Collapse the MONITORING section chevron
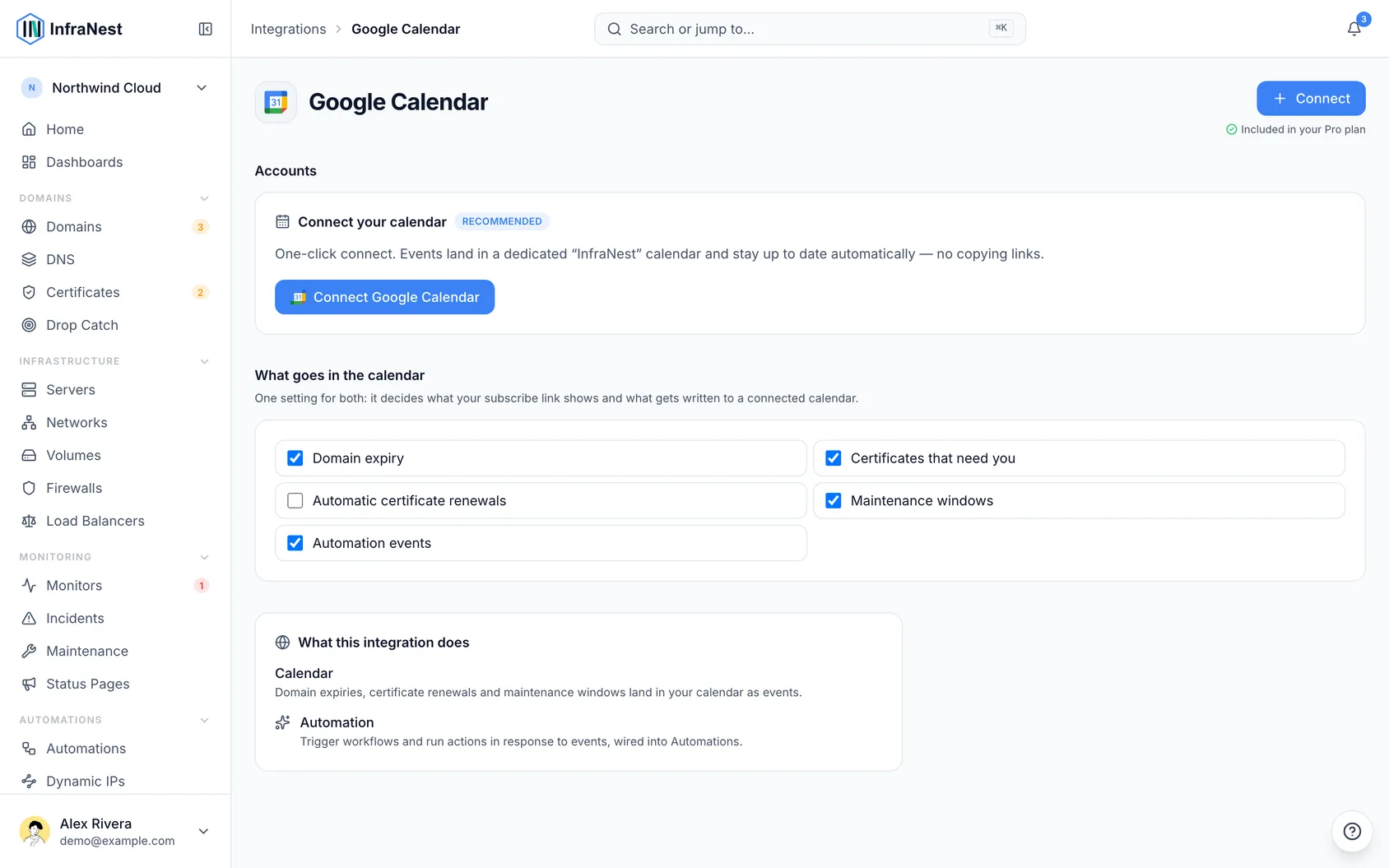This screenshot has height=868, width=1389. 204,557
